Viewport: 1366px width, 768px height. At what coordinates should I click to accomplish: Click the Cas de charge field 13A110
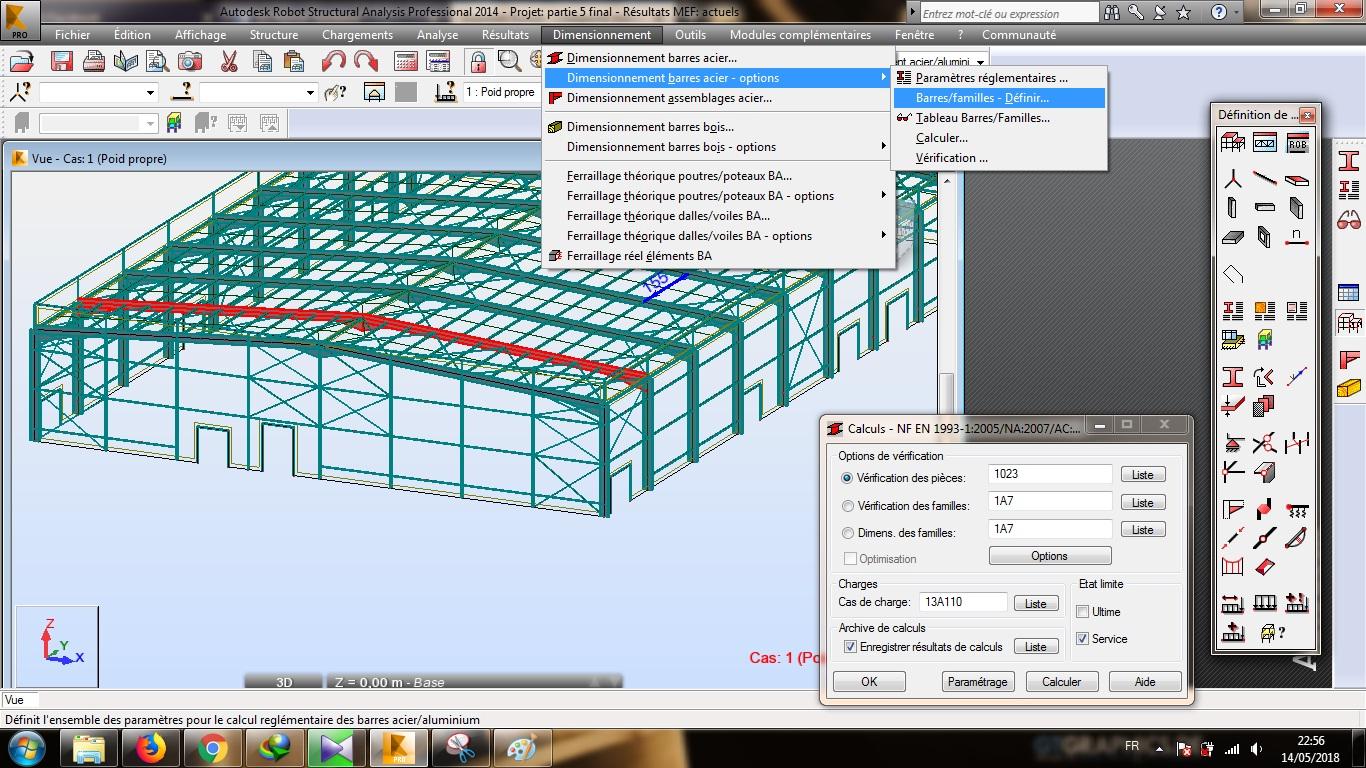(962, 602)
